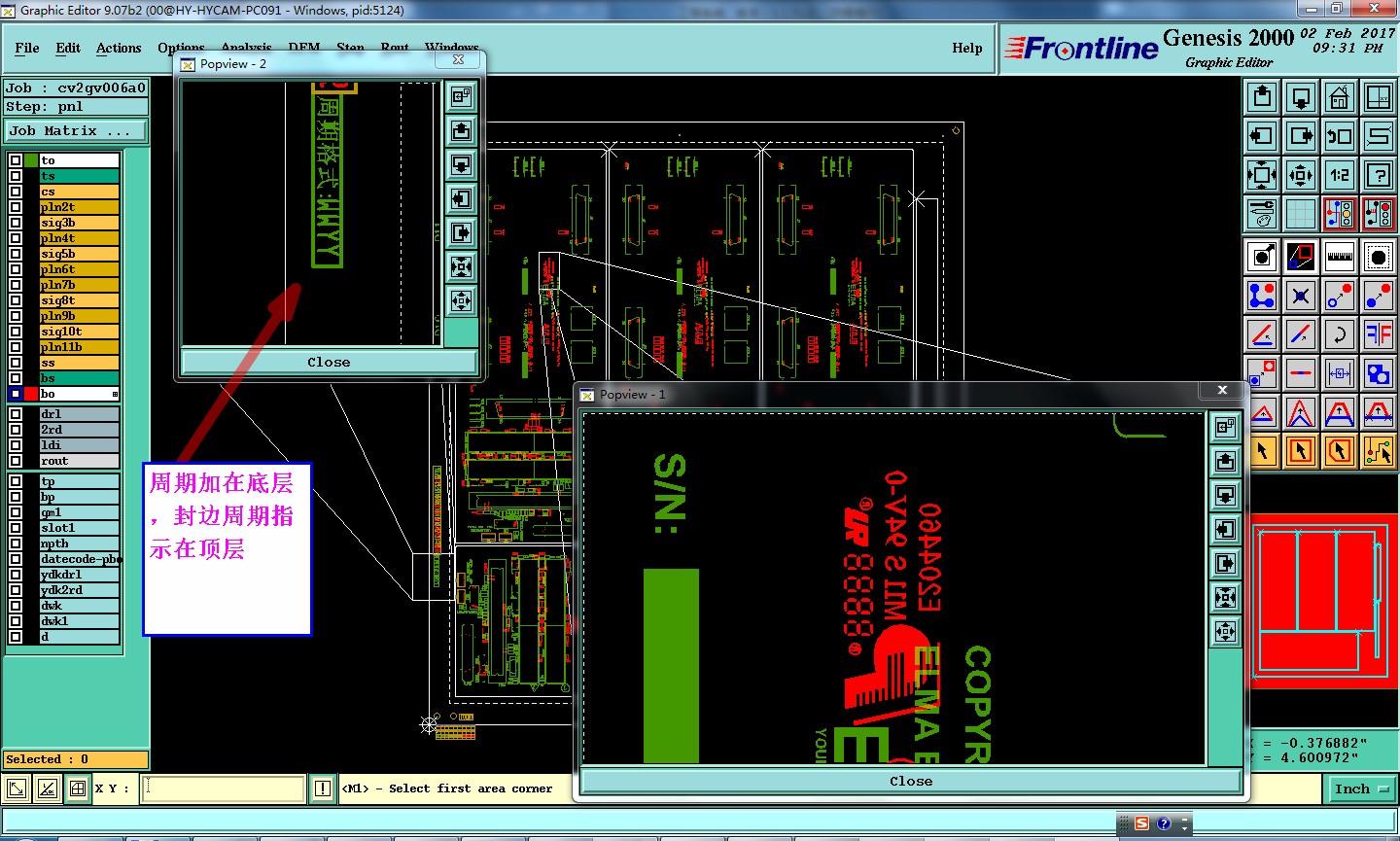
Task: Select the ruler measurement tool
Action: [1340, 257]
